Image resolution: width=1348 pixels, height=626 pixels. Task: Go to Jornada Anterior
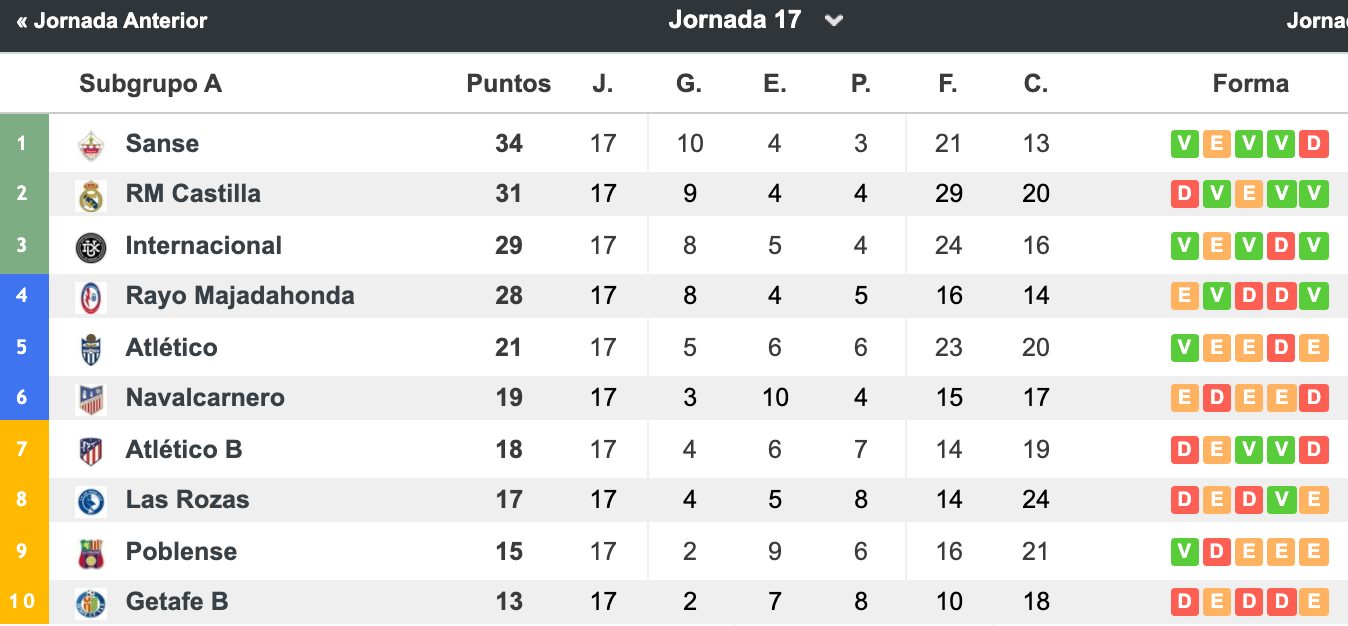tap(112, 21)
